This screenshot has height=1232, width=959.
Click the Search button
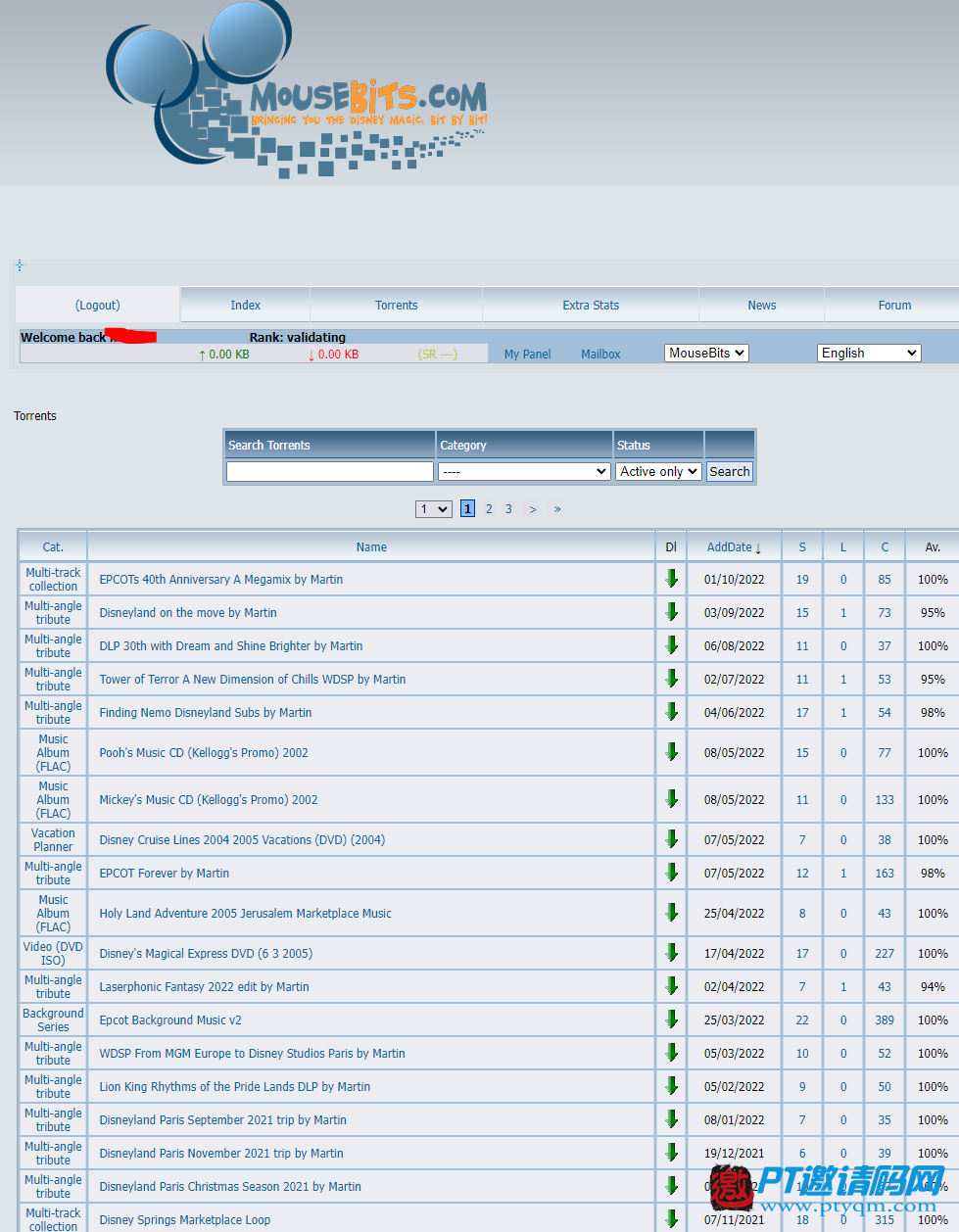(730, 471)
